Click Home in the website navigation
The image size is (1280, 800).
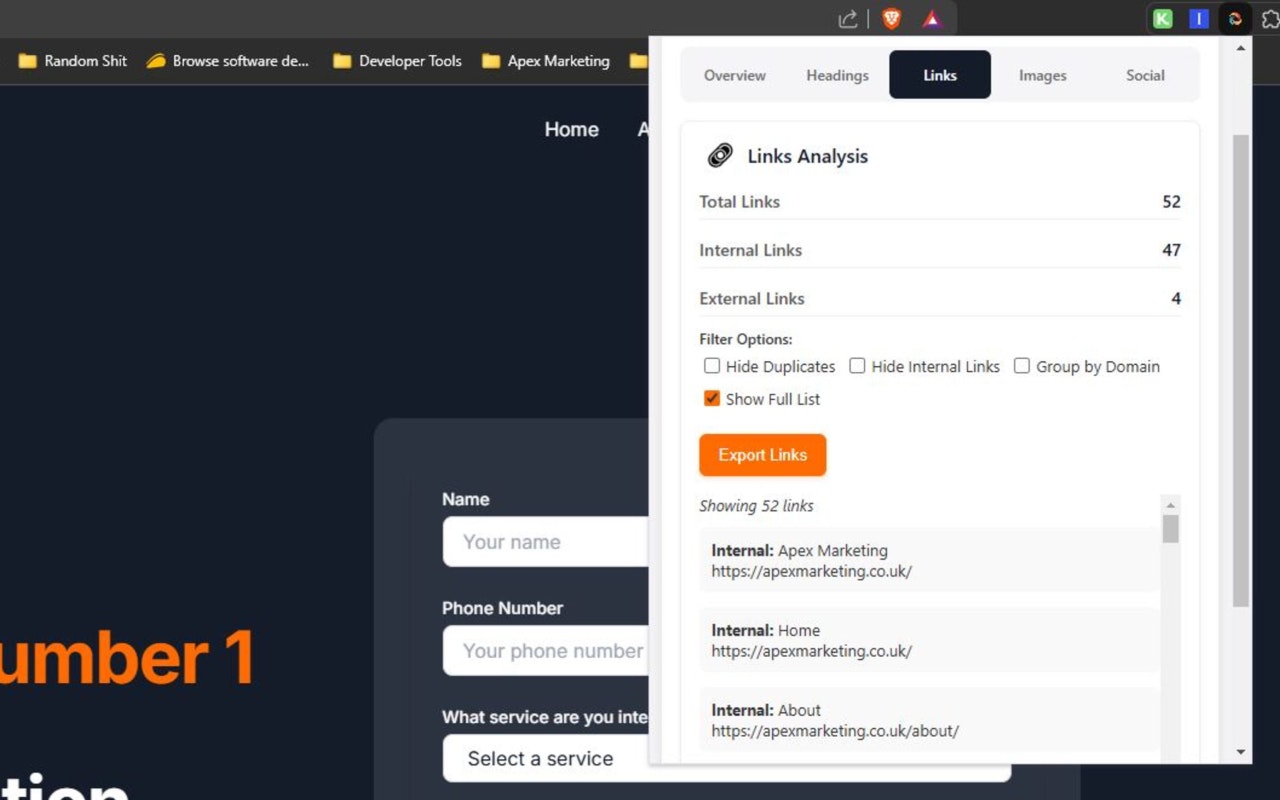pos(572,129)
